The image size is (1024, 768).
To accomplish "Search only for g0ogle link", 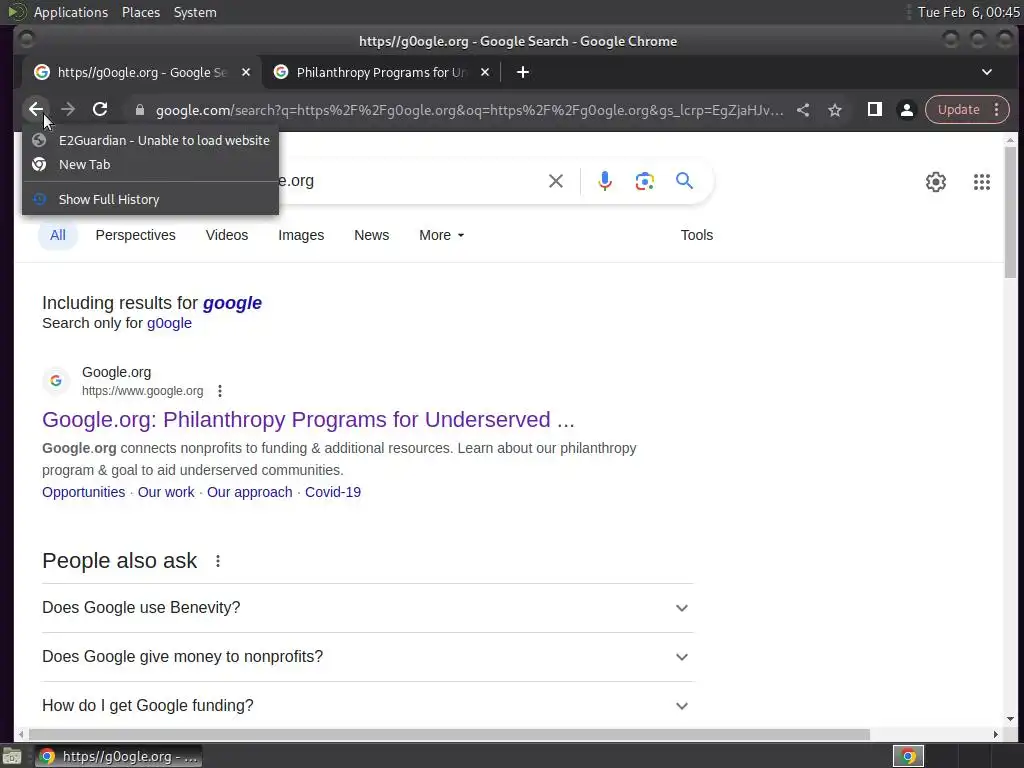I will point(169,323).
